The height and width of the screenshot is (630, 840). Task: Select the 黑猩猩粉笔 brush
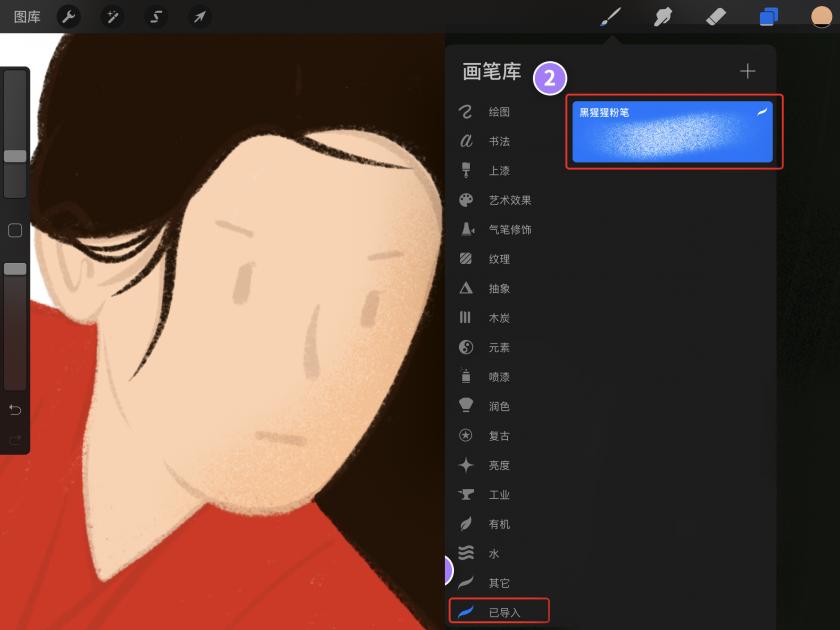pos(672,131)
